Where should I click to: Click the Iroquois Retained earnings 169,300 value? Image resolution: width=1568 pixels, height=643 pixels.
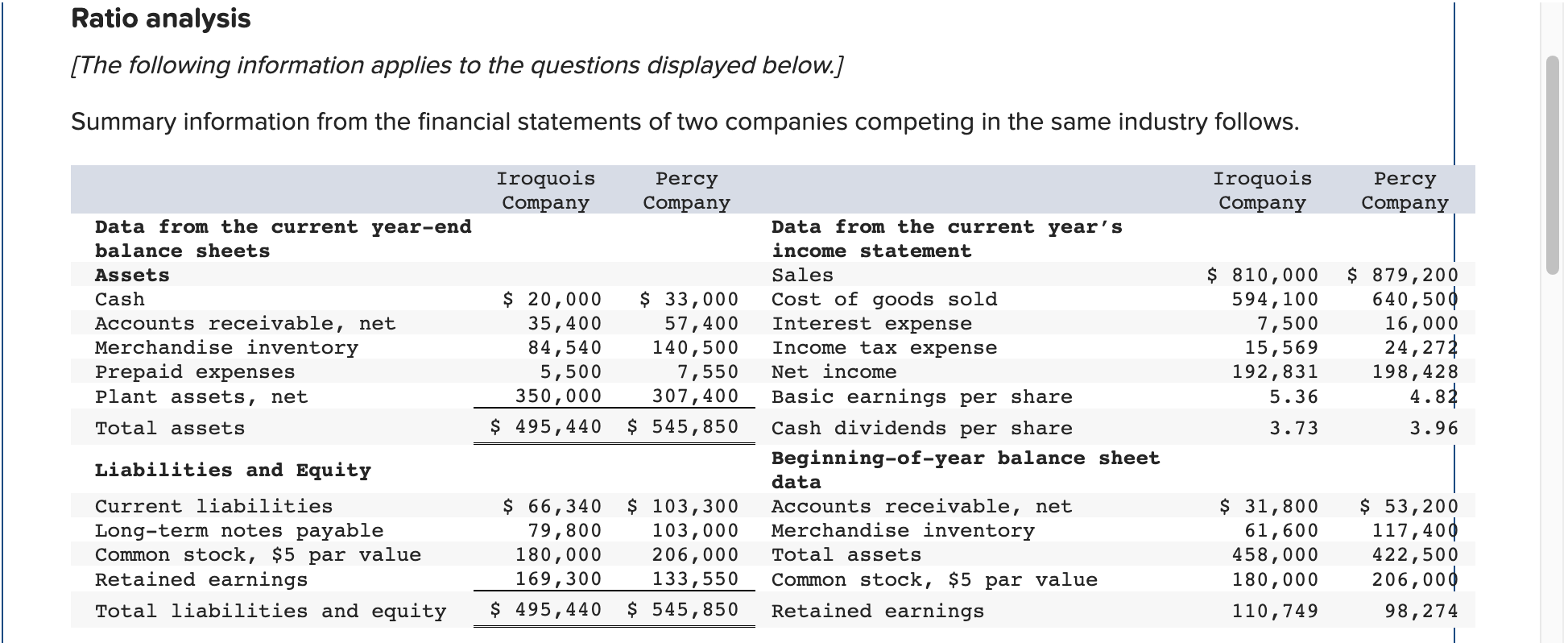(559, 579)
